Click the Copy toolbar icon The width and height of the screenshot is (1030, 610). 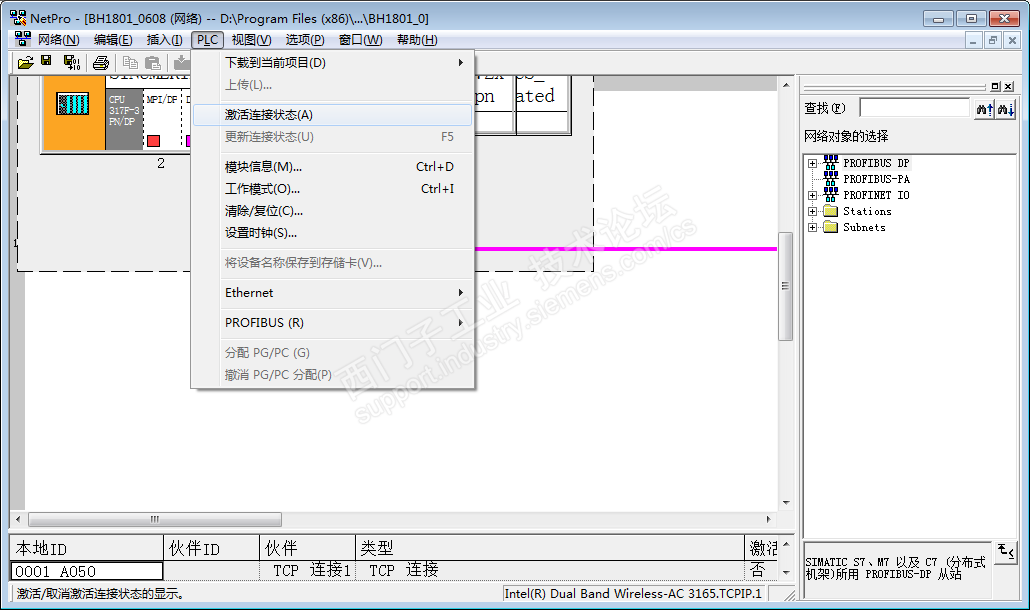131,63
